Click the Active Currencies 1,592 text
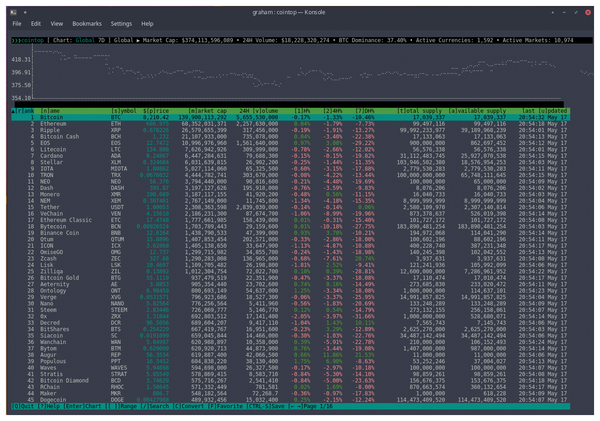The width and height of the screenshot is (600, 421). [x=454, y=40]
